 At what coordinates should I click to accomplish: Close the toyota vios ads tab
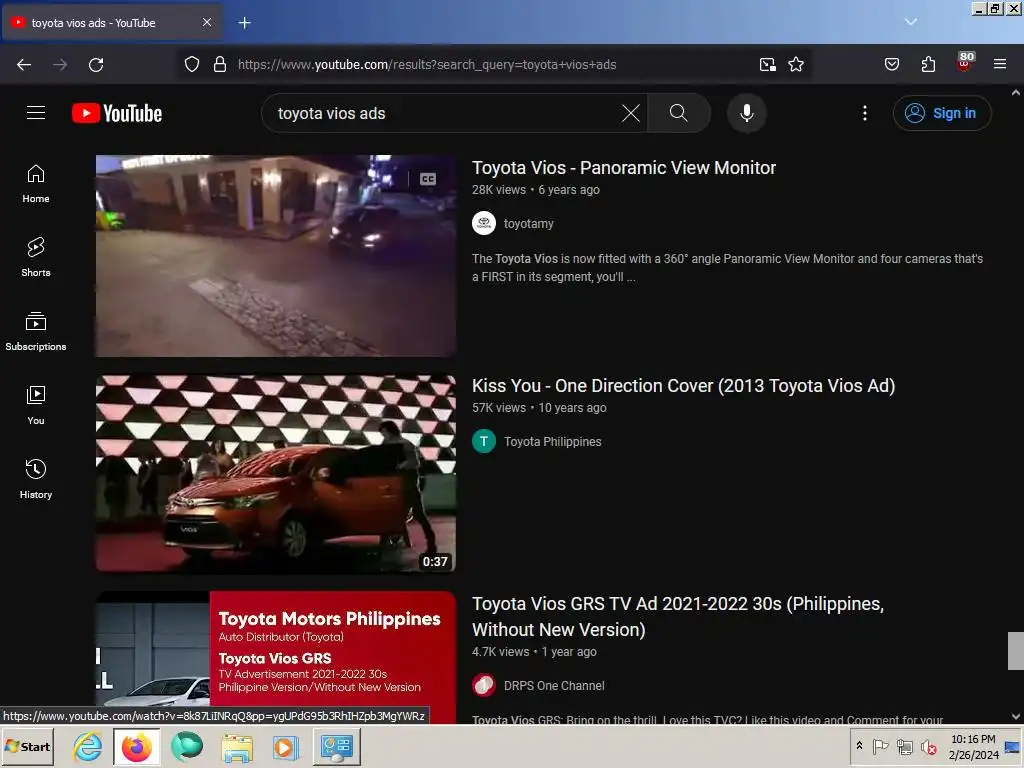coord(206,22)
